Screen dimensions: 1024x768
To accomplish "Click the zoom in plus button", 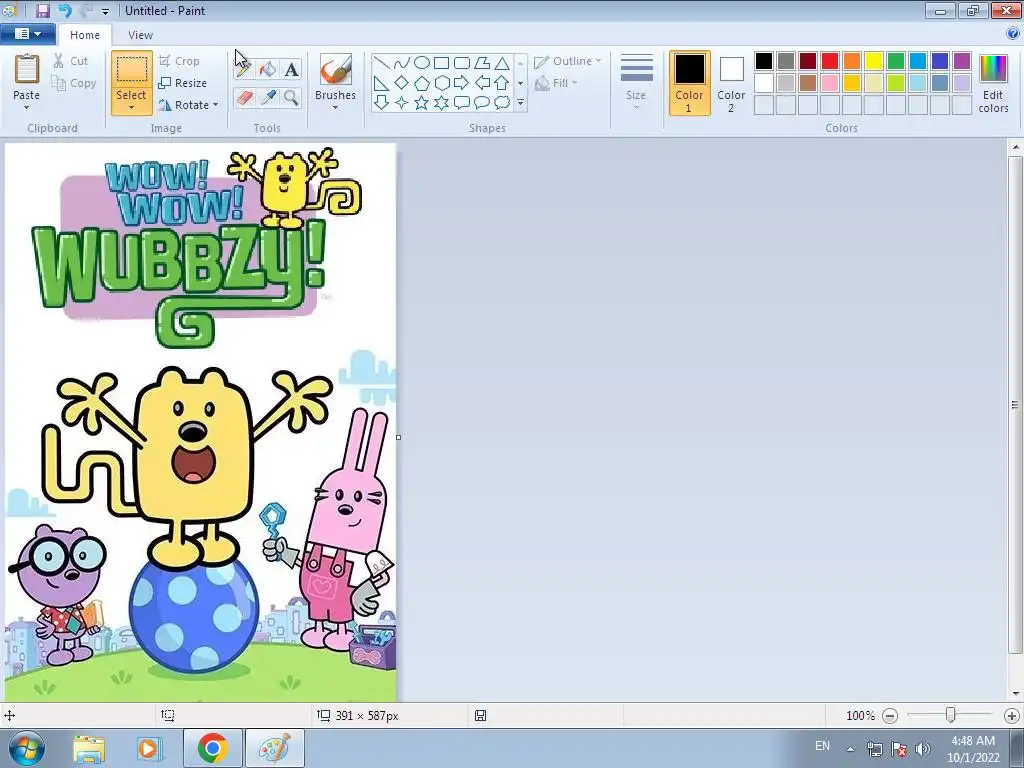I will pyautogui.click(x=1012, y=716).
